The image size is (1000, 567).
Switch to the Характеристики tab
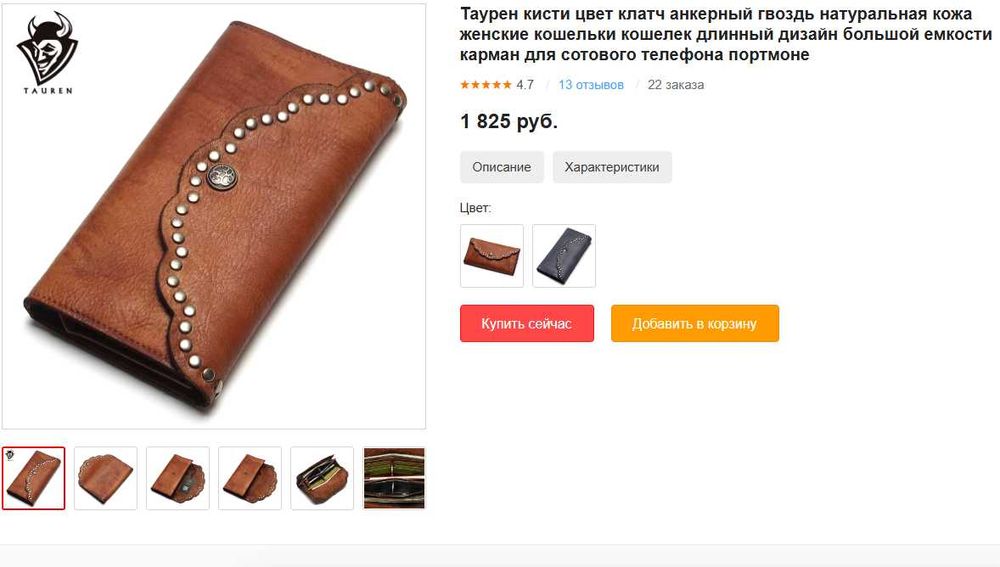pos(612,167)
